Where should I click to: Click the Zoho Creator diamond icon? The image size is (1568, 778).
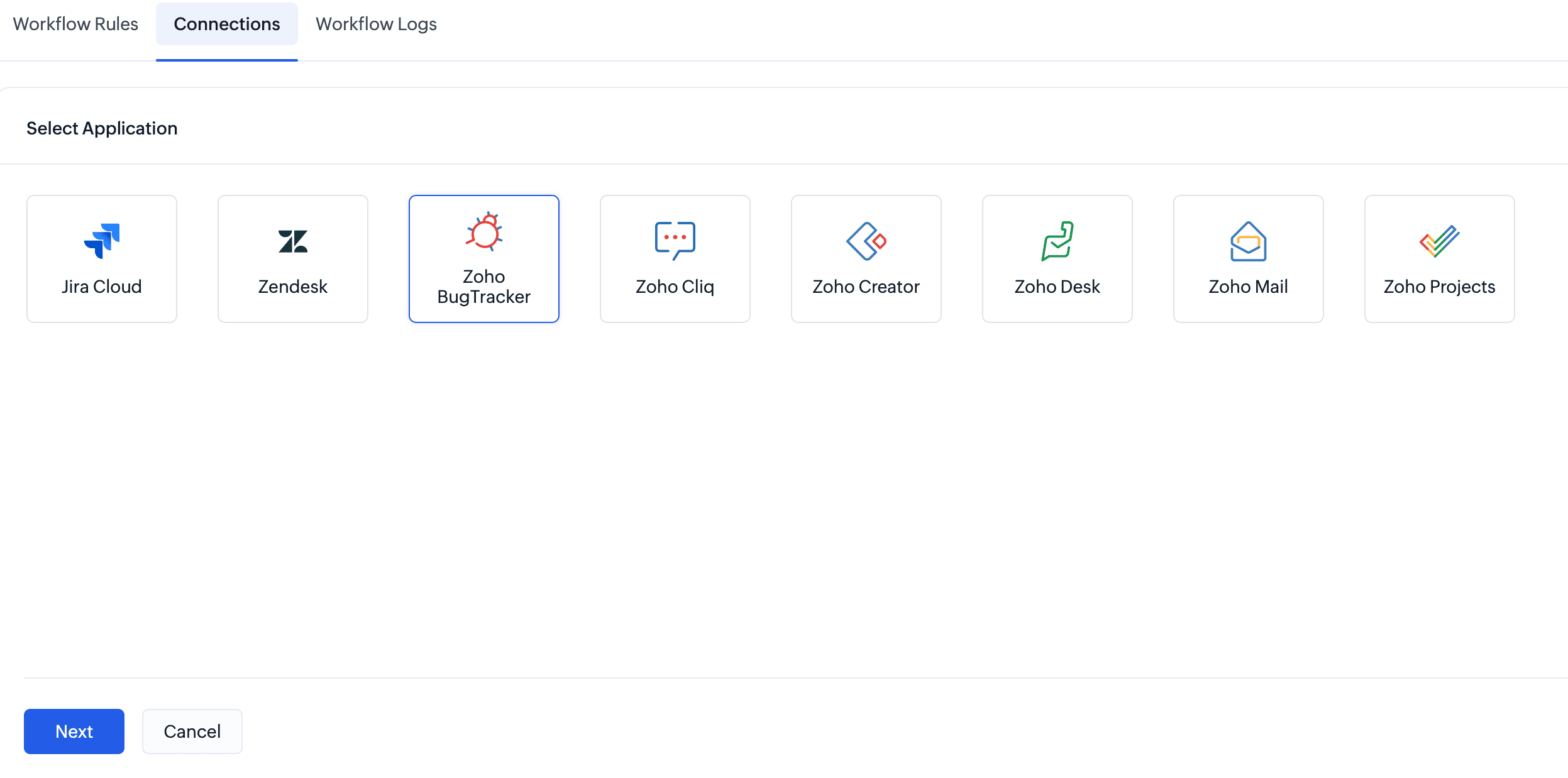click(866, 241)
